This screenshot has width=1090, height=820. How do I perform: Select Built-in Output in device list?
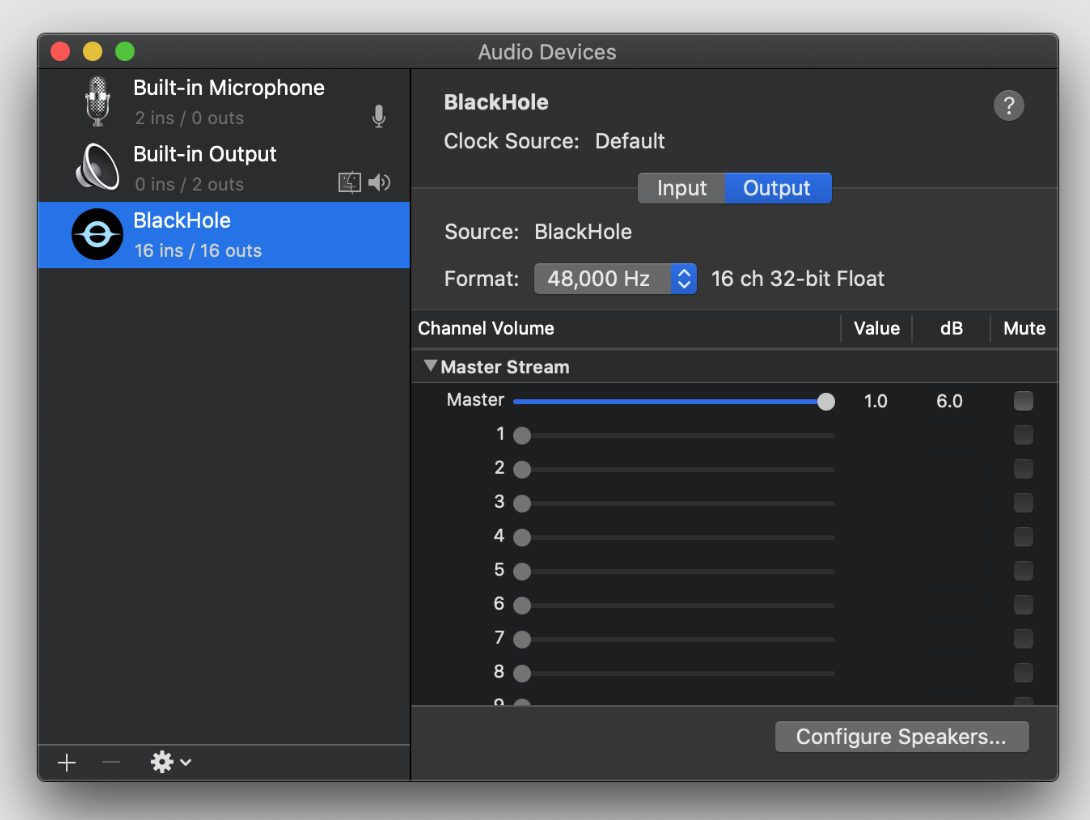coord(224,168)
